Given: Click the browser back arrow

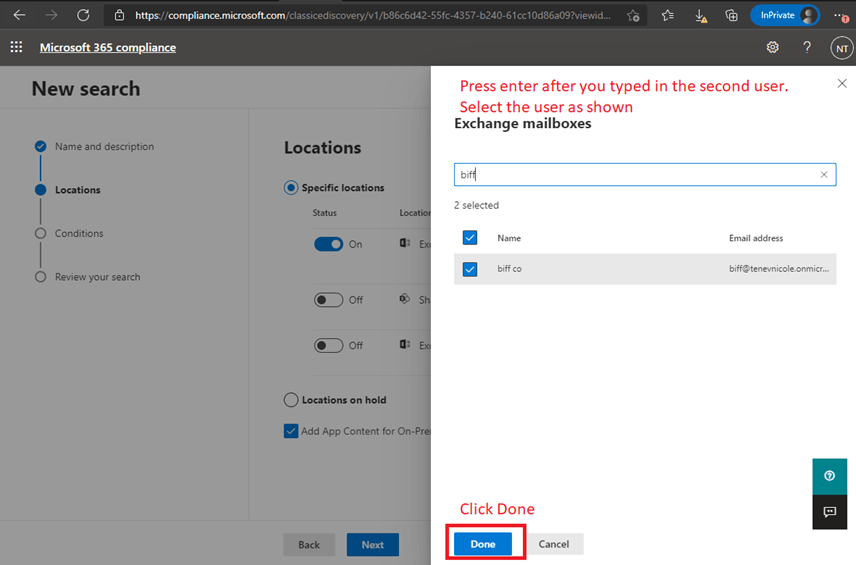Looking at the screenshot, I should coord(20,15).
